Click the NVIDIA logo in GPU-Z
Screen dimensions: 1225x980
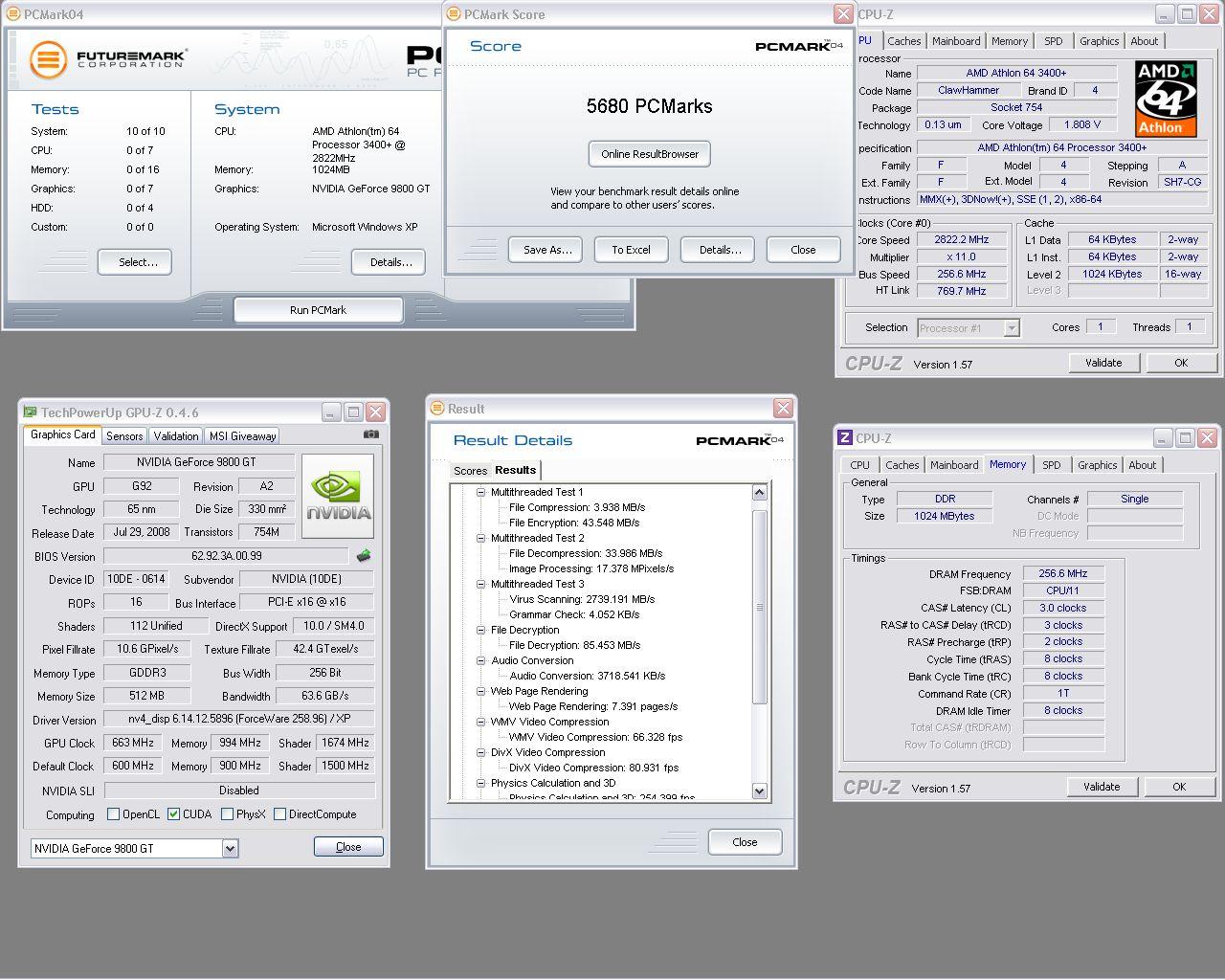coord(338,497)
